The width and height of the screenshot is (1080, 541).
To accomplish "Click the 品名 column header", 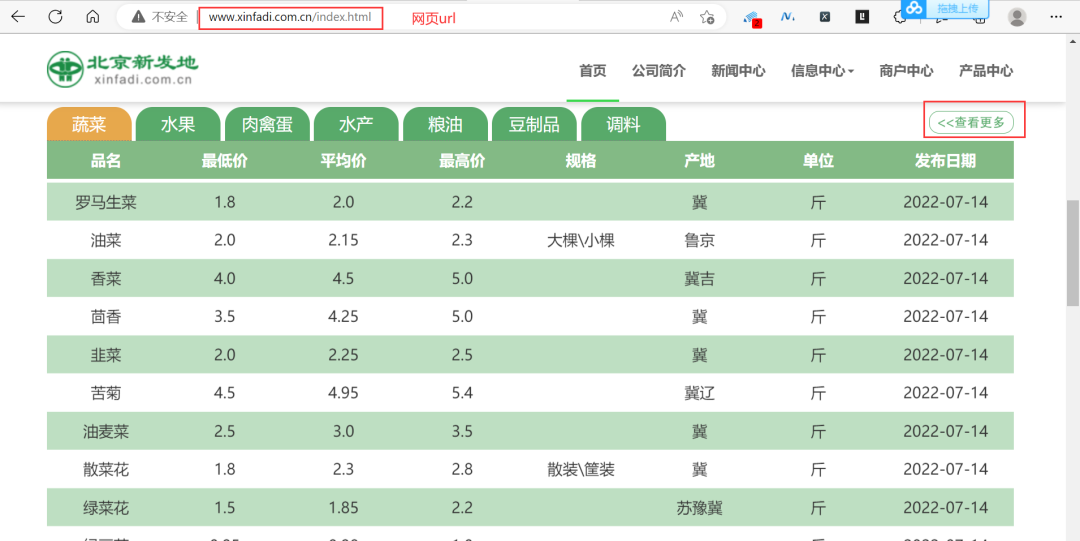I will (106, 161).
